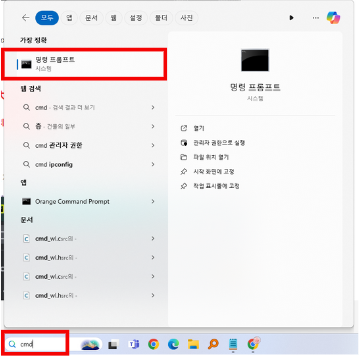Viewport: 361px width, 363px height.
Task: Switch to the 웹 filter tab
Action: click(113, 18)
